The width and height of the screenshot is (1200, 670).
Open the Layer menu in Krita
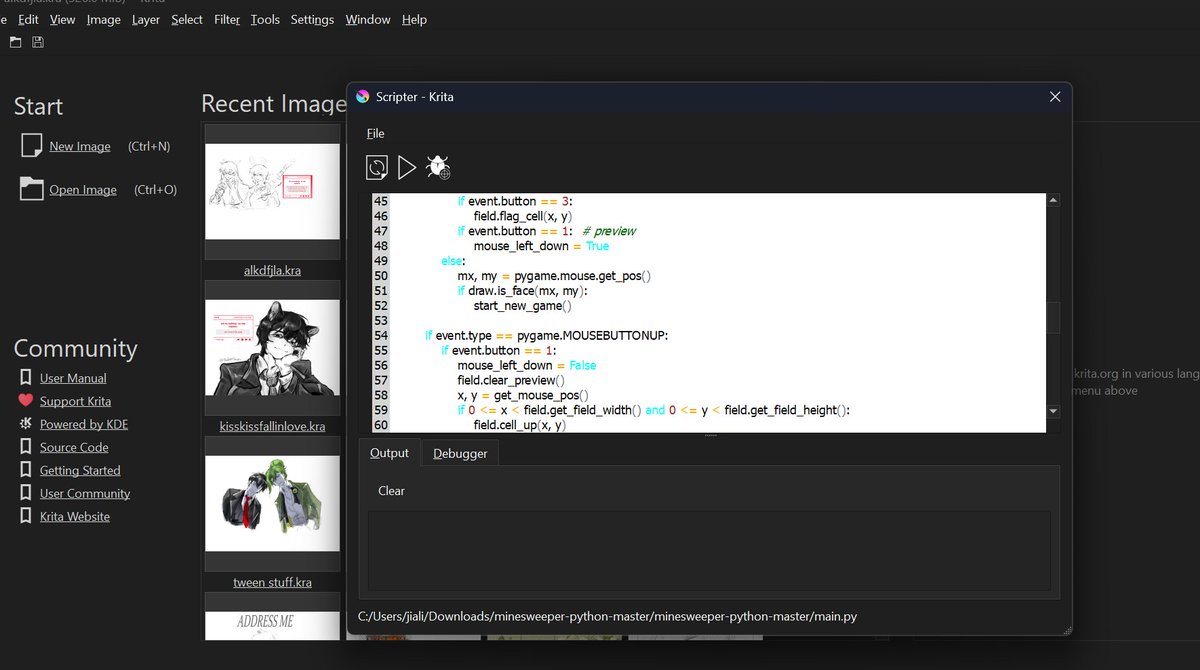[146, 19]
